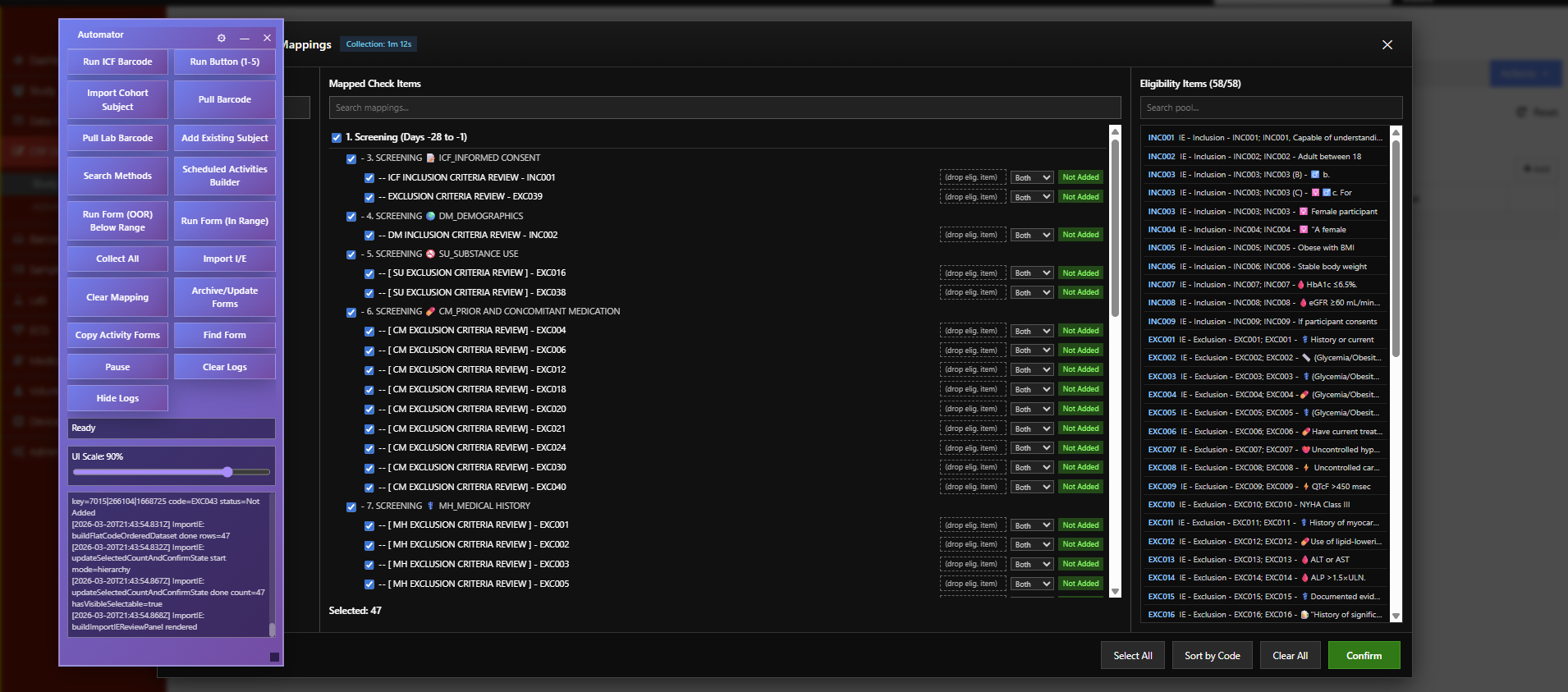Click Select All button

pyautogui.click(x=1132, y=655)
